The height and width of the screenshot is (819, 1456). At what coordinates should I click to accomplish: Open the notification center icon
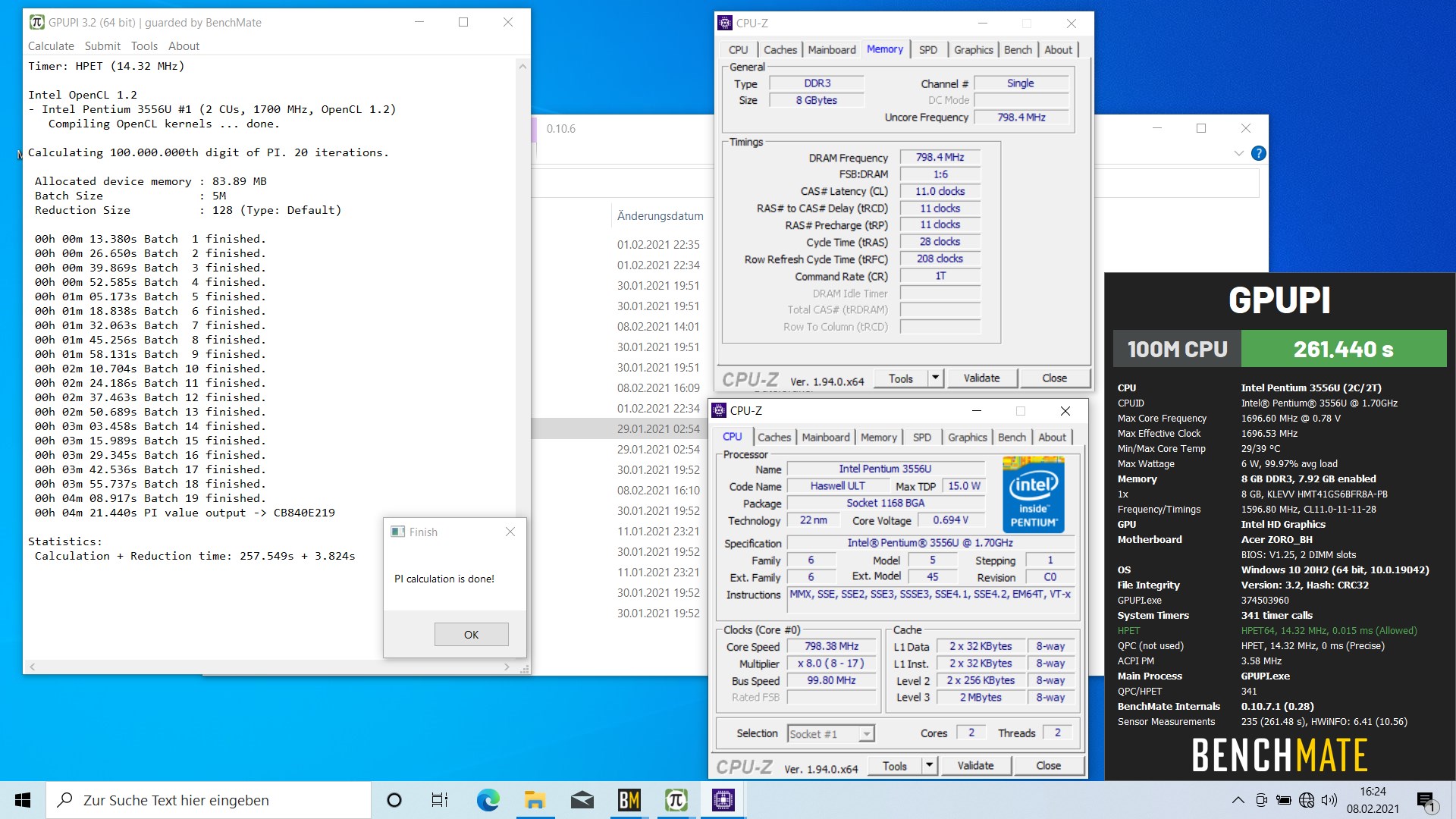(x=1426, y=801)
